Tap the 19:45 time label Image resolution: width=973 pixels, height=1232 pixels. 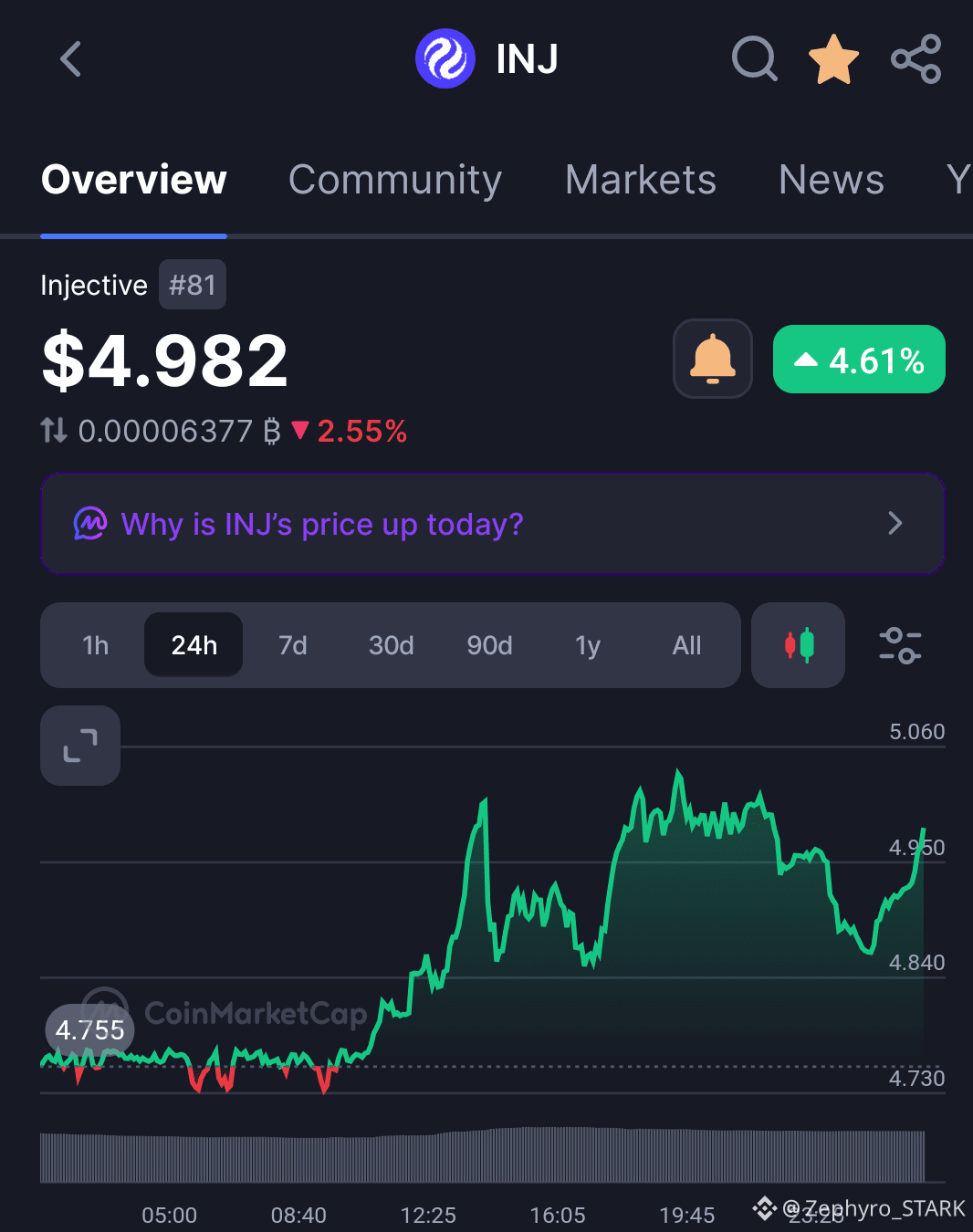[687, 1216]
